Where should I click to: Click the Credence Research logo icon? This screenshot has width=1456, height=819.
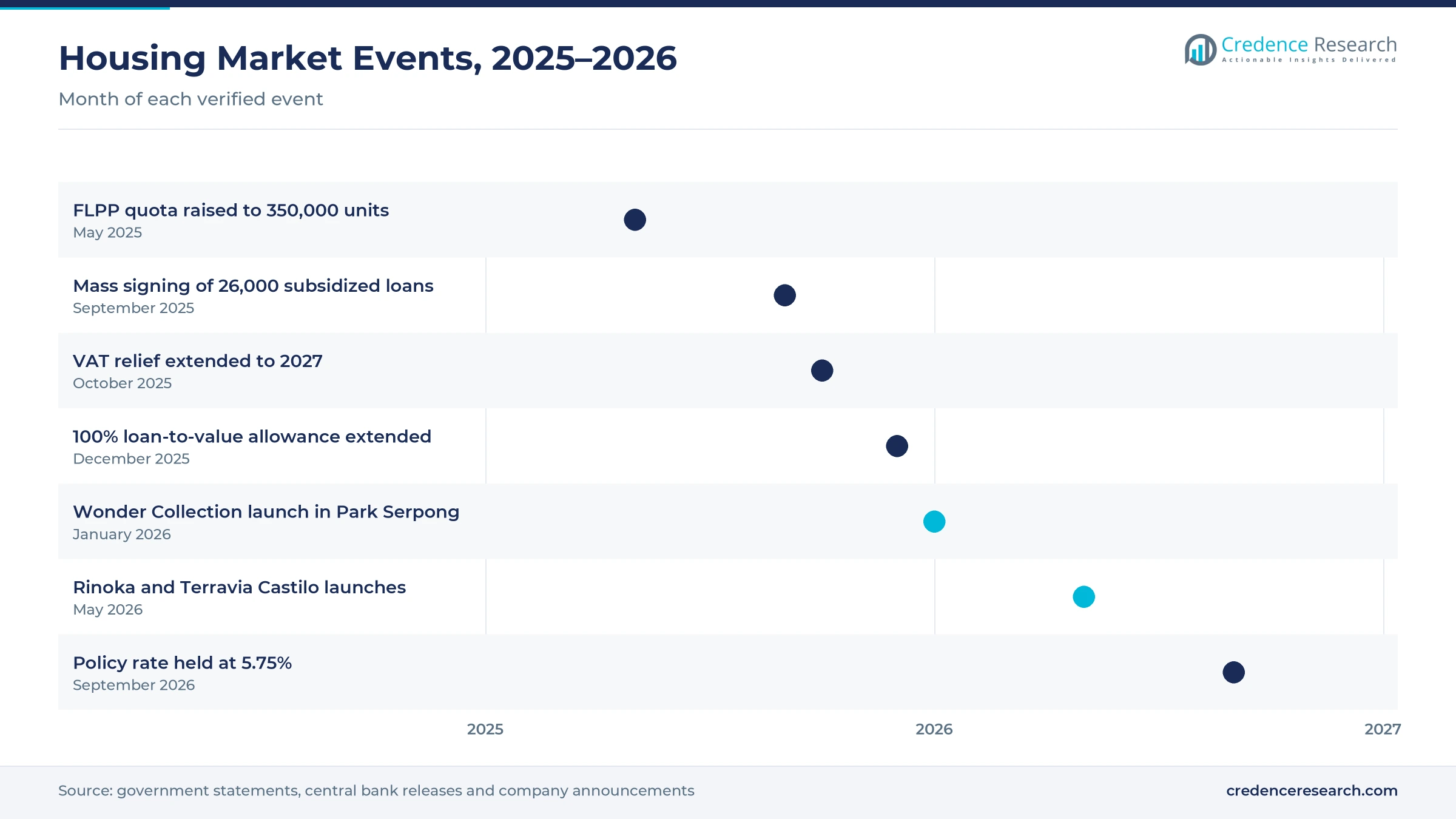(1201, 50)
